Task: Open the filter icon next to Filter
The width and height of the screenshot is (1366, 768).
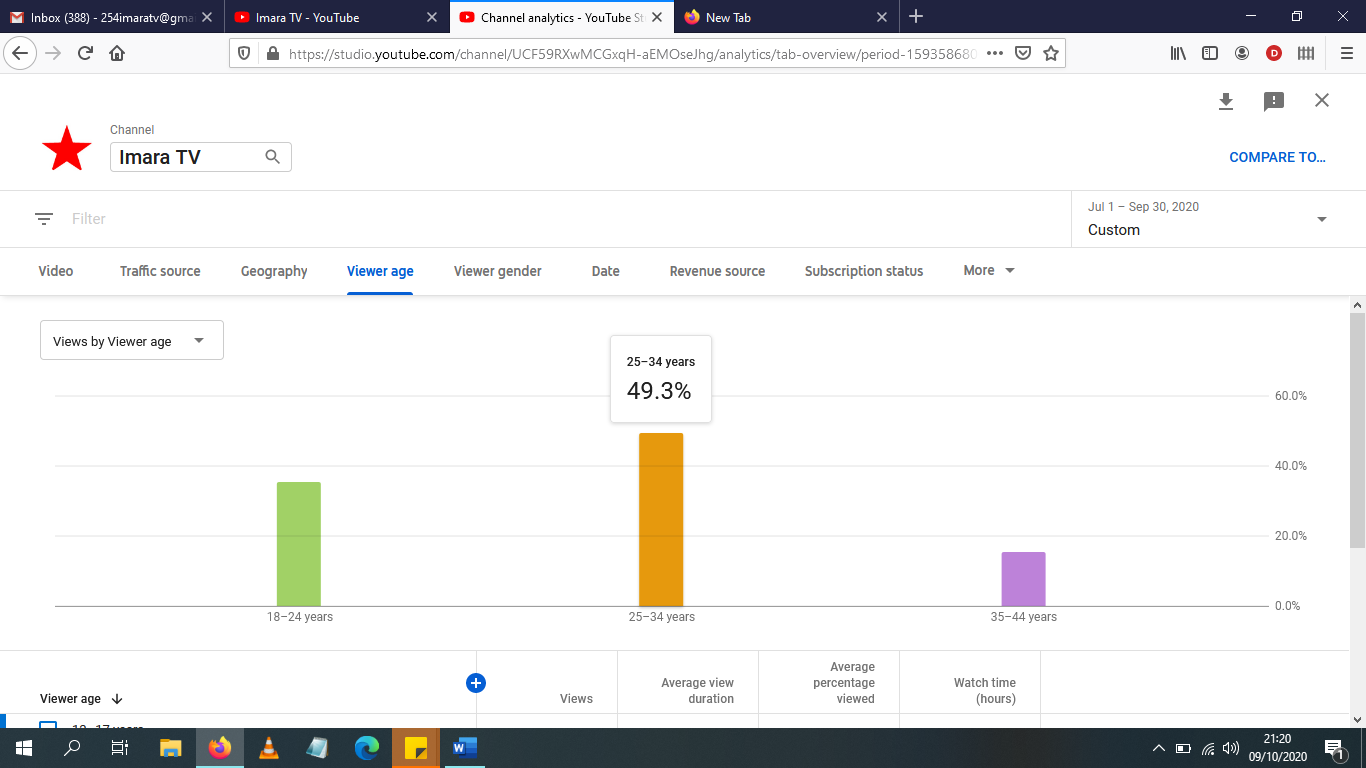Action: pos(44,219)
